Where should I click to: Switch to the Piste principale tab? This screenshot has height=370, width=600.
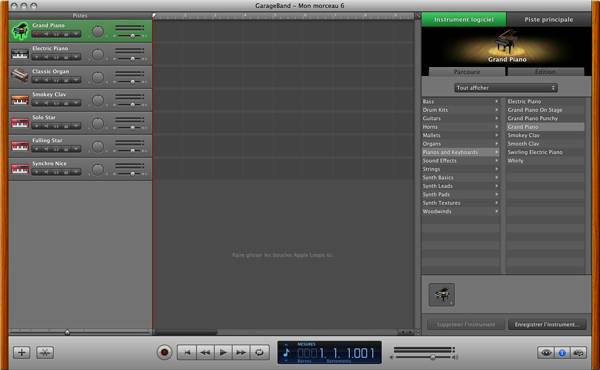pyautogui.click(x=548, y=20)
